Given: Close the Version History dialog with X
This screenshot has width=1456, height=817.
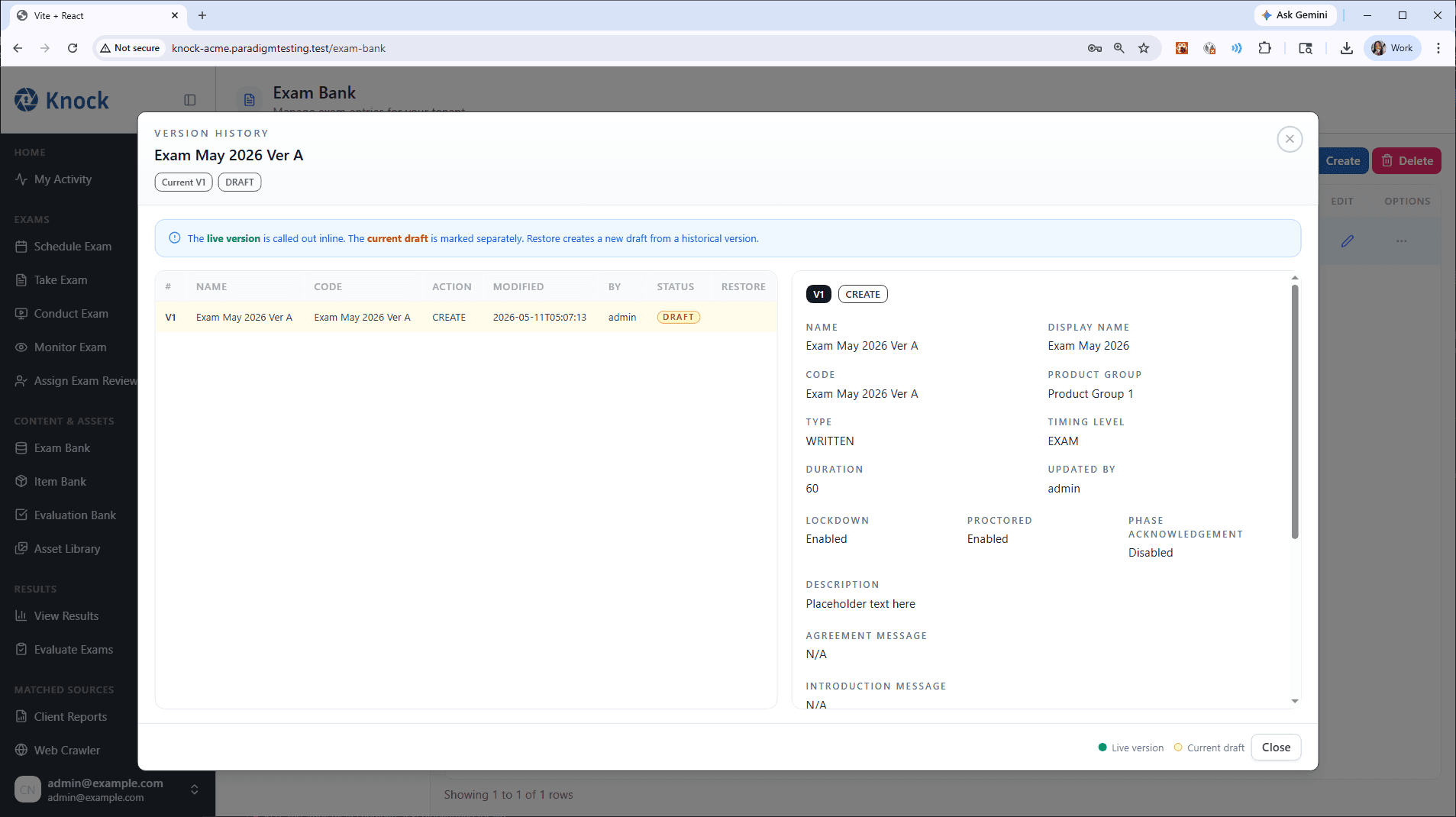Looking at the screenshot, I should (1290, 139).
